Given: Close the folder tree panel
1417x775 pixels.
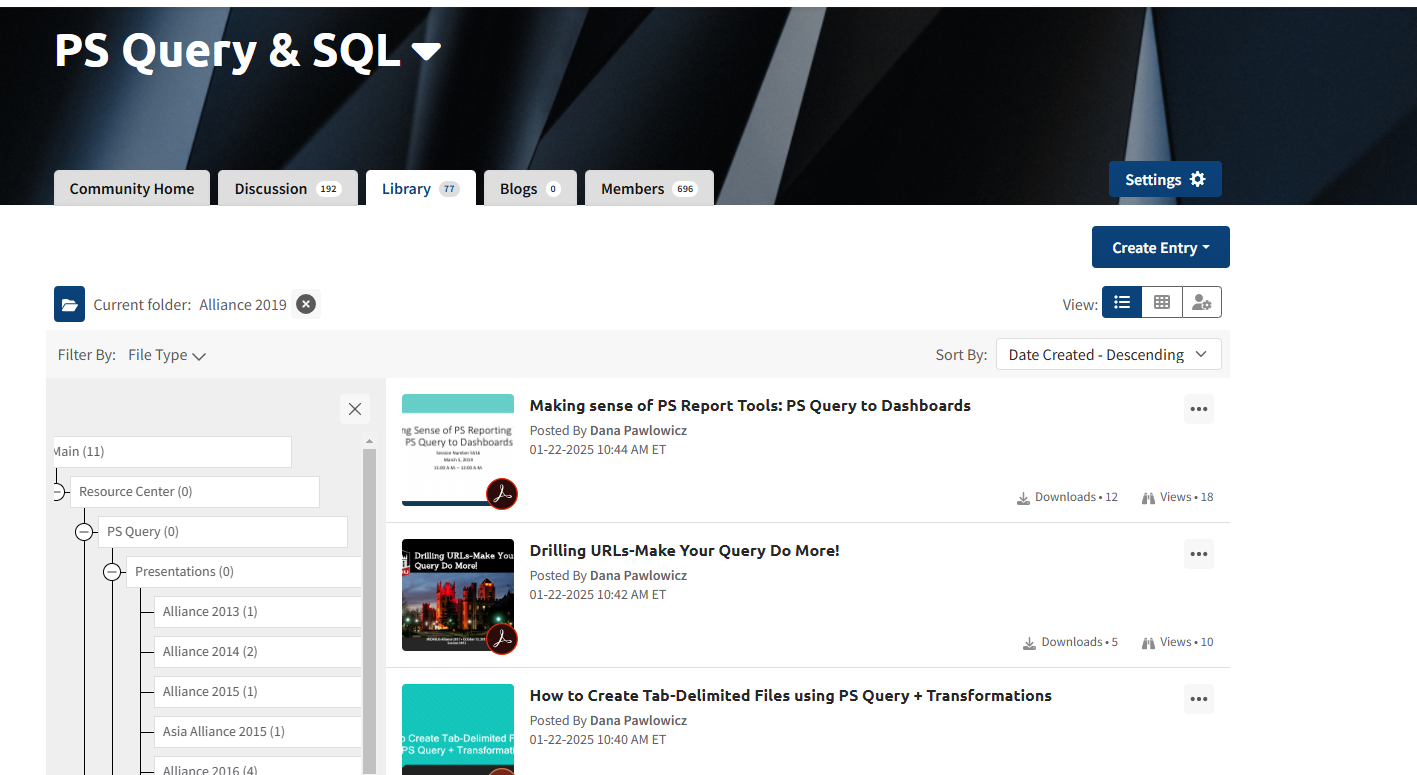Looking at the screenshot, I should (354, 408).
